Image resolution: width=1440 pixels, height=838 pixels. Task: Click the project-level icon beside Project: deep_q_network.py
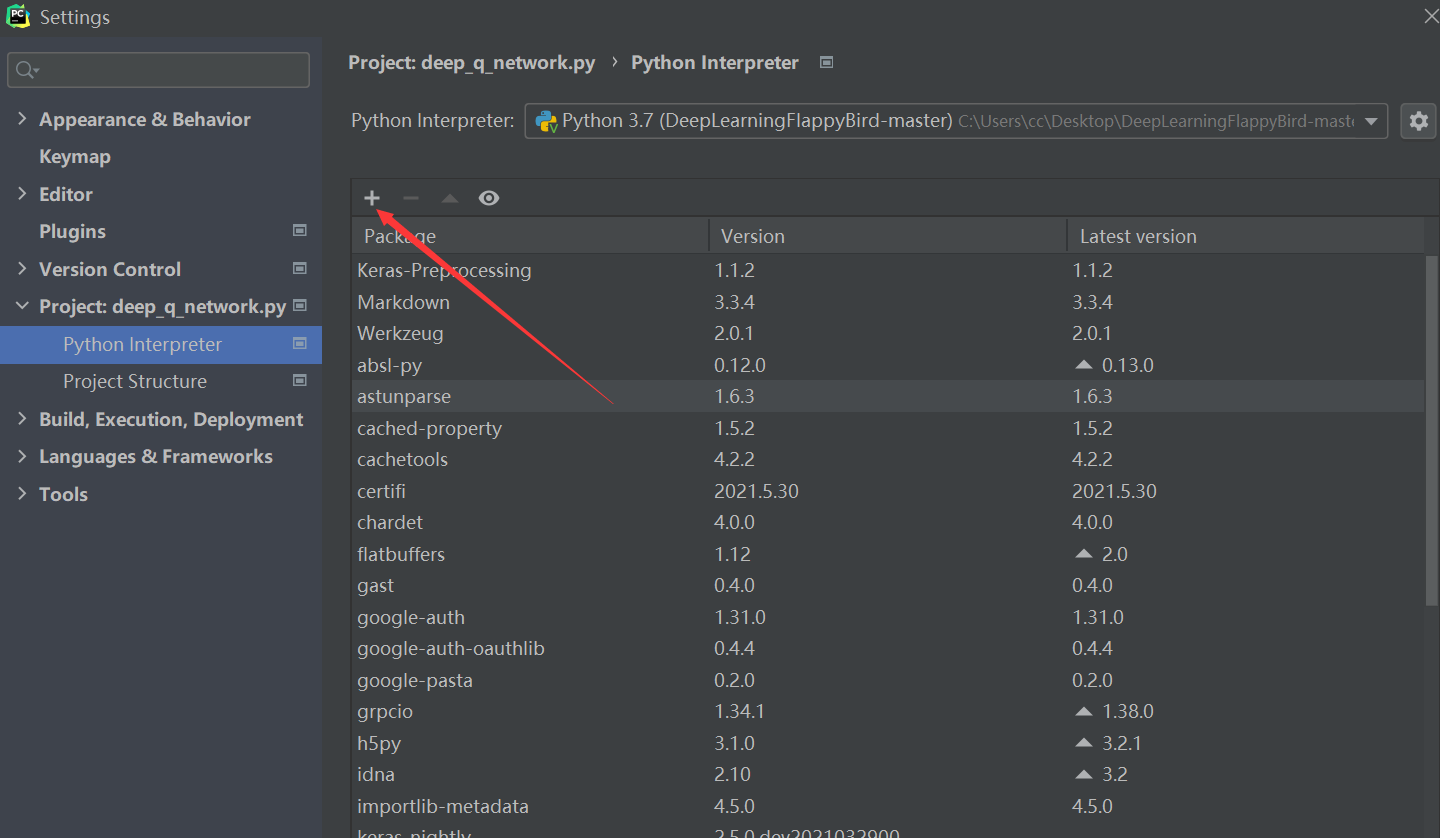click(x=299, y=305)
